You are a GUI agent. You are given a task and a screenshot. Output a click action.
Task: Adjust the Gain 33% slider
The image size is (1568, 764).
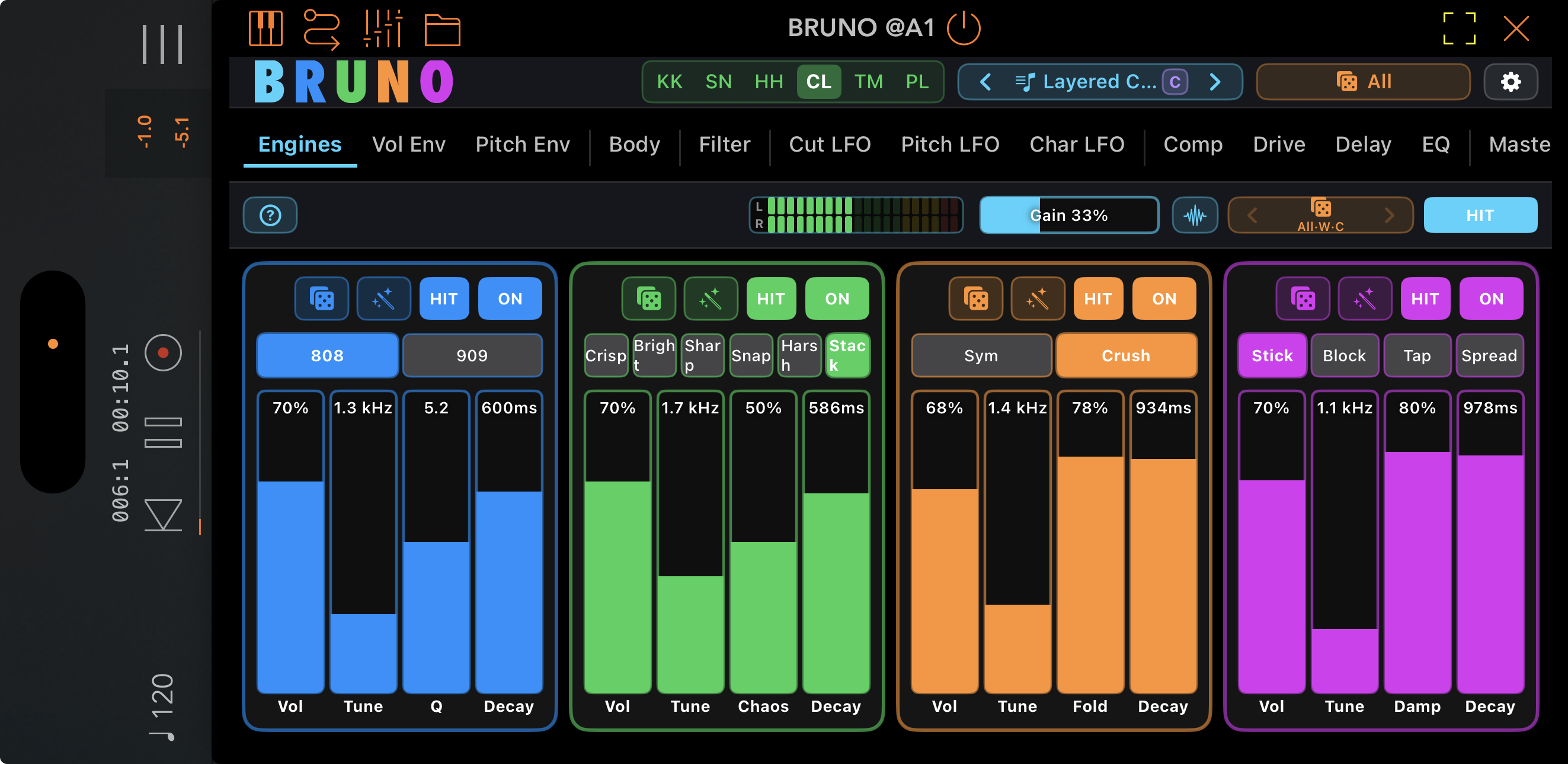(1068, 215)
